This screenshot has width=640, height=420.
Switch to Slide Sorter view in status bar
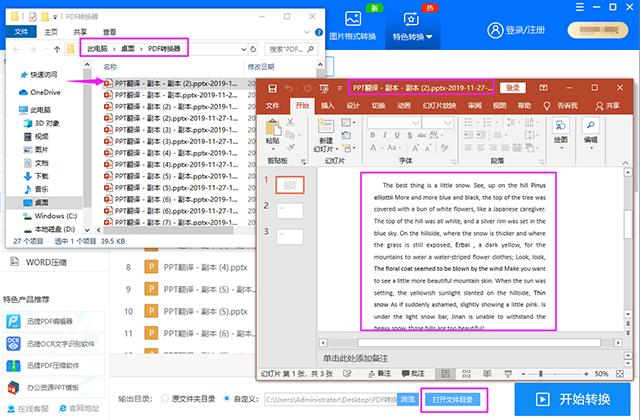click(x=467, y=373)
